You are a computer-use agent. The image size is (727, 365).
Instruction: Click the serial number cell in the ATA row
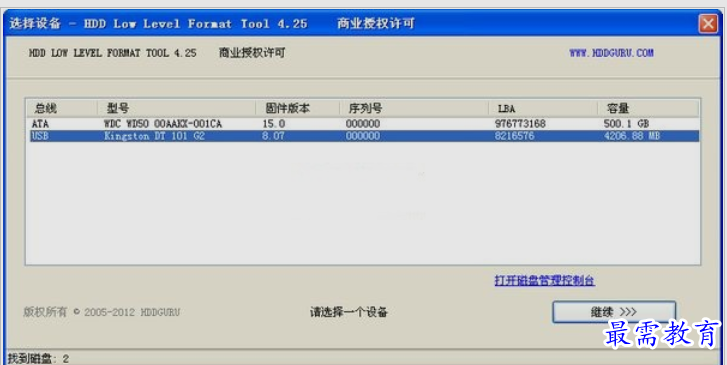[363, 124]
